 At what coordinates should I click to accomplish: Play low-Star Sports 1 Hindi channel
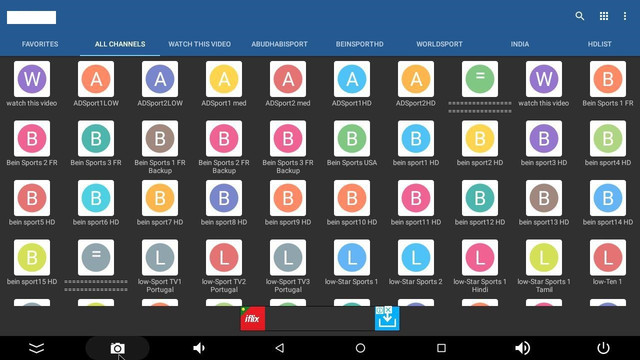coord(480,258)
